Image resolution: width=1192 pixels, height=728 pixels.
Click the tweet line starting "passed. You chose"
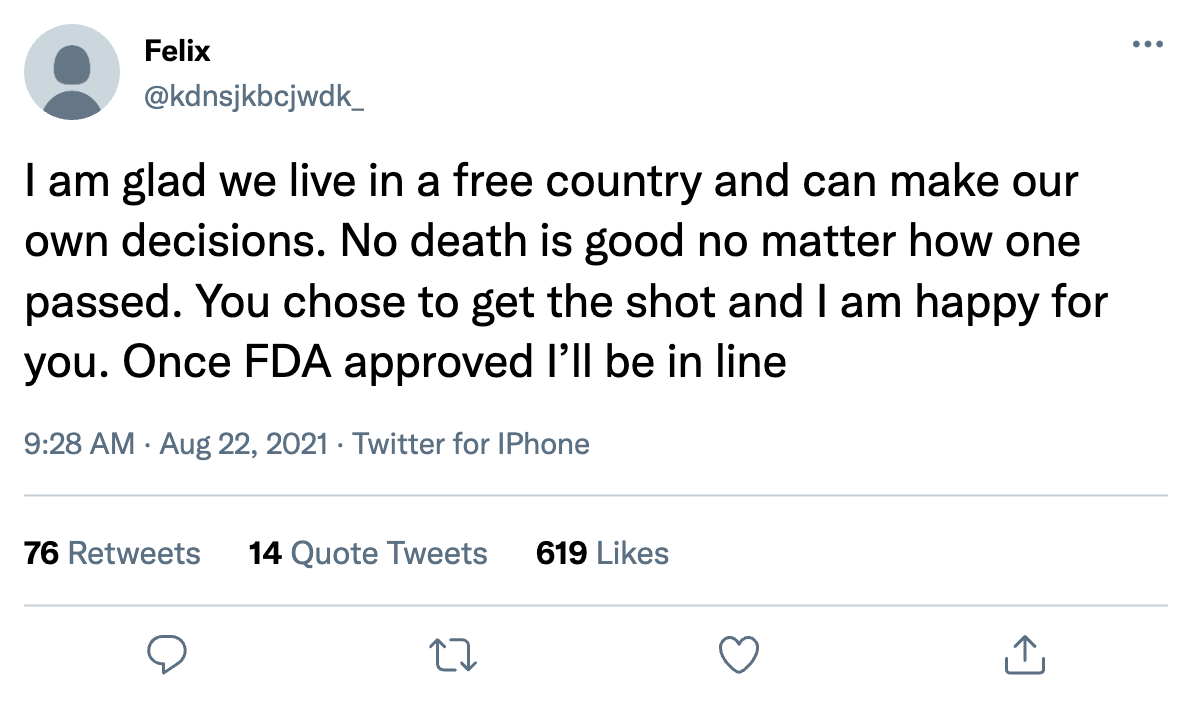pos(565,301)
